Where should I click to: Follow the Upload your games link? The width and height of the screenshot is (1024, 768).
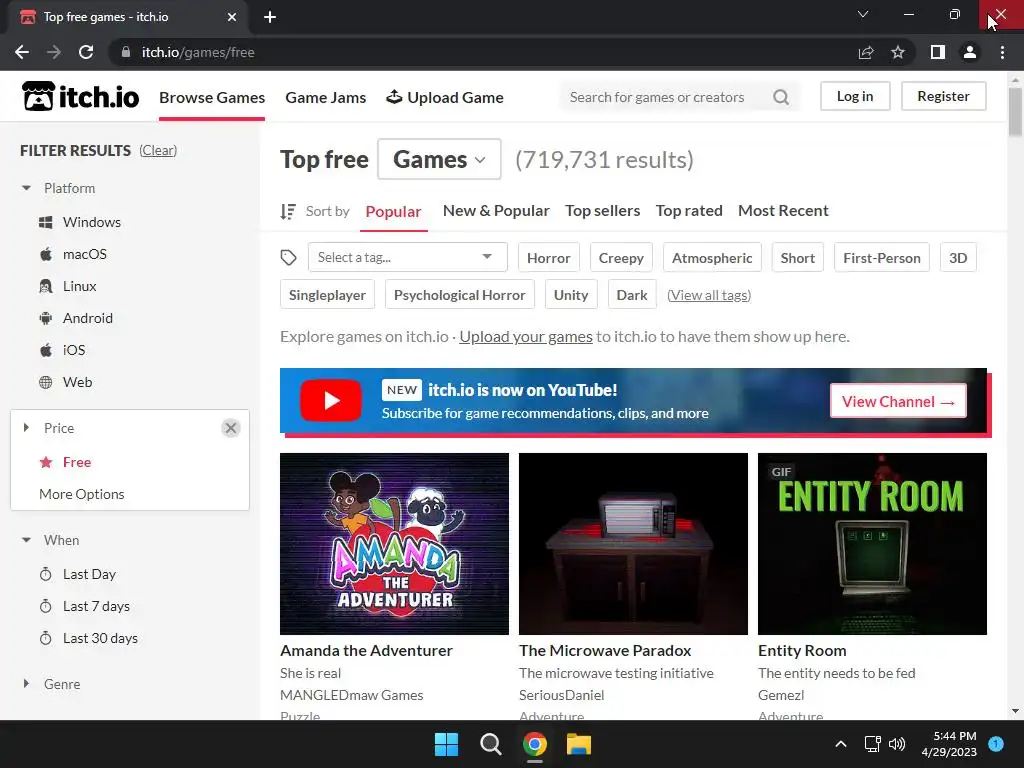526,337
